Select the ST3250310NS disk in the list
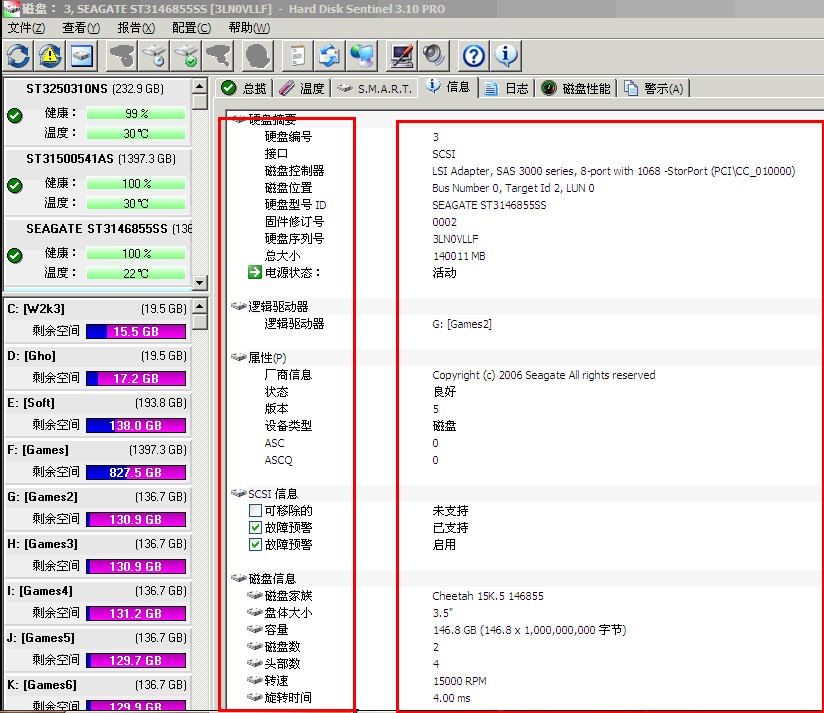This screenshot has width=824, height=713. coord(98,111)
